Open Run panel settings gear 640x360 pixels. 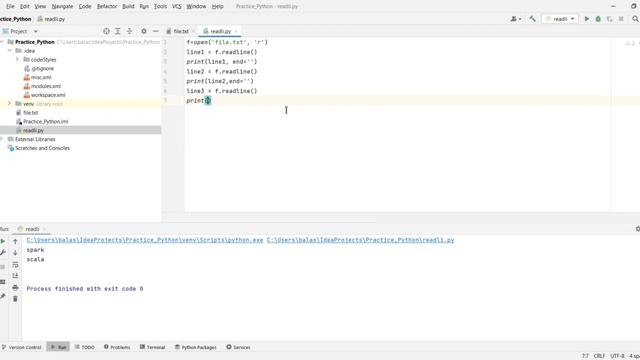pos(638,229)
